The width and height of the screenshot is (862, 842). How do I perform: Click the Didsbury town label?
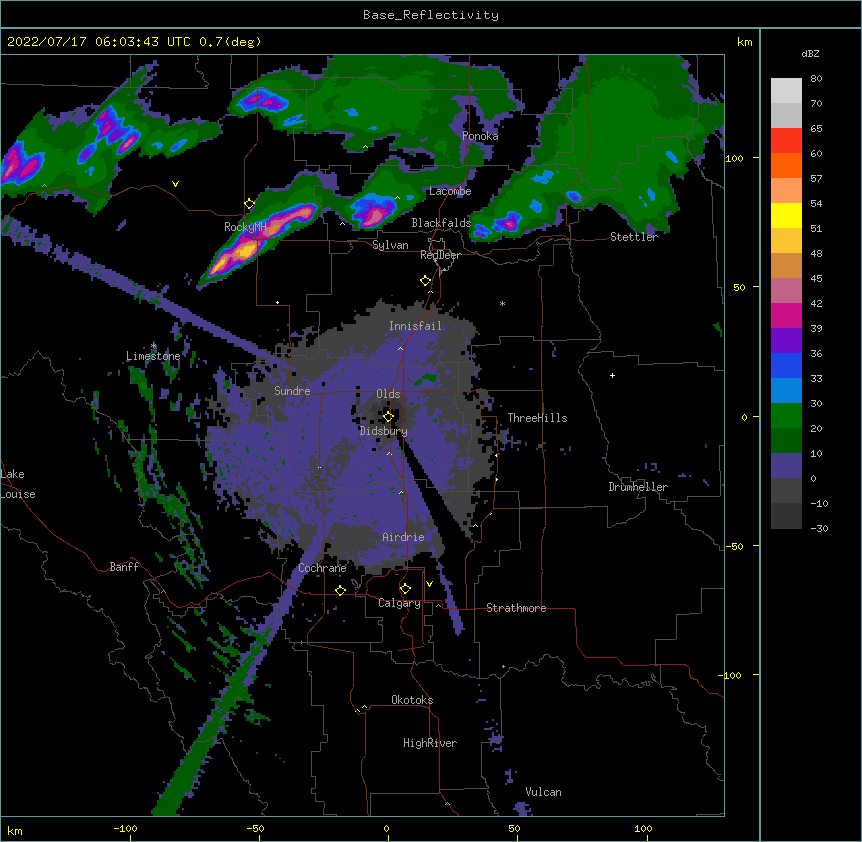(x=384, y=431)
